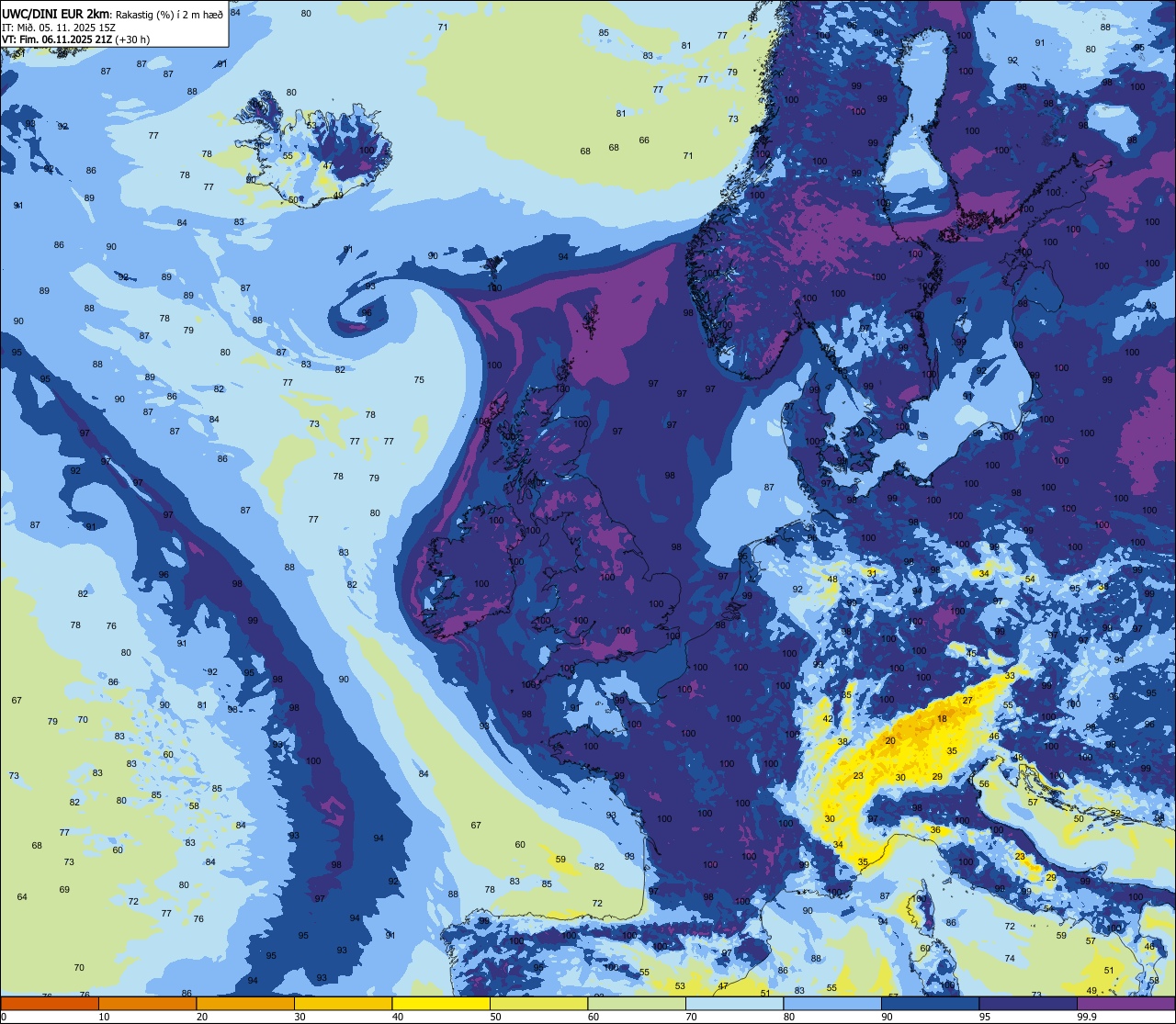Image resolution: width=1176 pixels, height=1024 pixels.
Task: Click the legend swatch between 10 and 20
Action: (x=147, y=1003)
